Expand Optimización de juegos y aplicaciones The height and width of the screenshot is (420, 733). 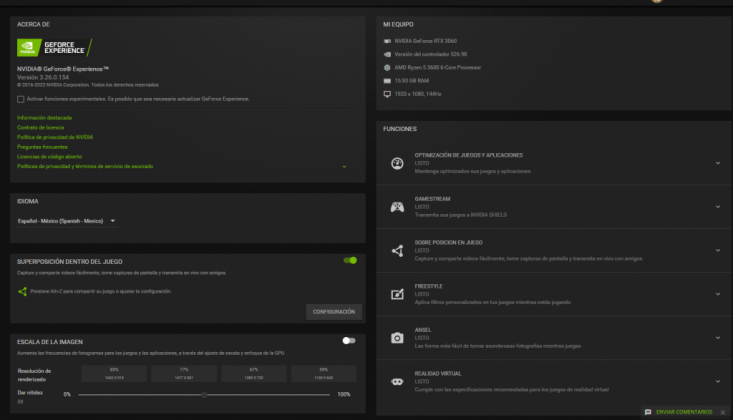pyautogui.click(x=718, y=163)
